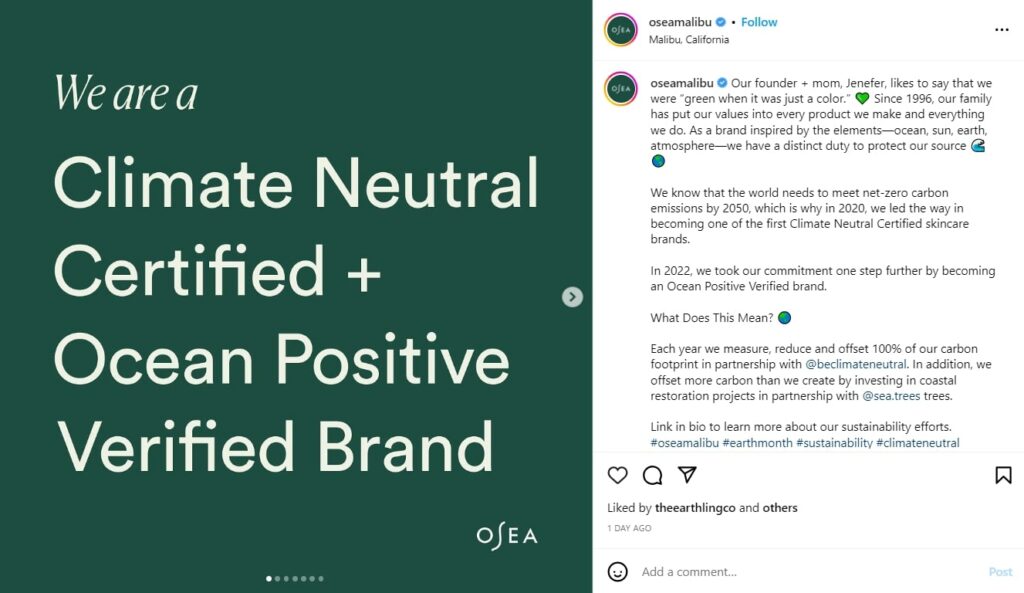Open the @sea.trees mention

click(891, 396)
